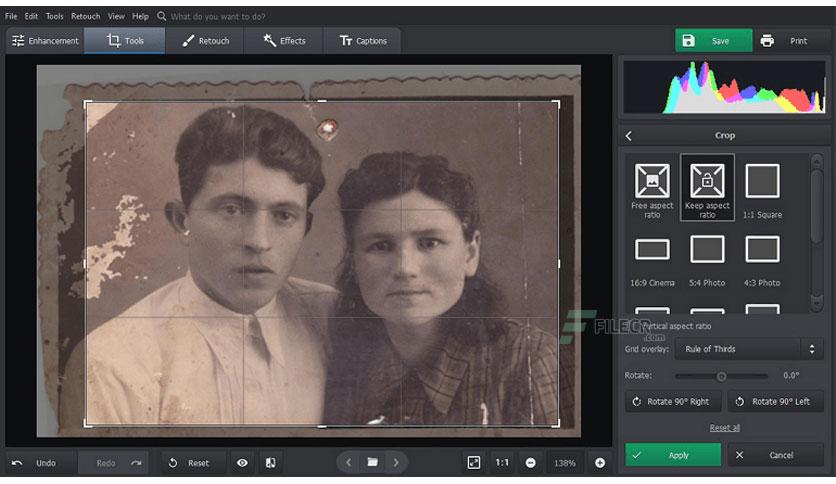This screenshot has height=484, width=836.
Task: Switch to the Captions tab
Action: 363,41
